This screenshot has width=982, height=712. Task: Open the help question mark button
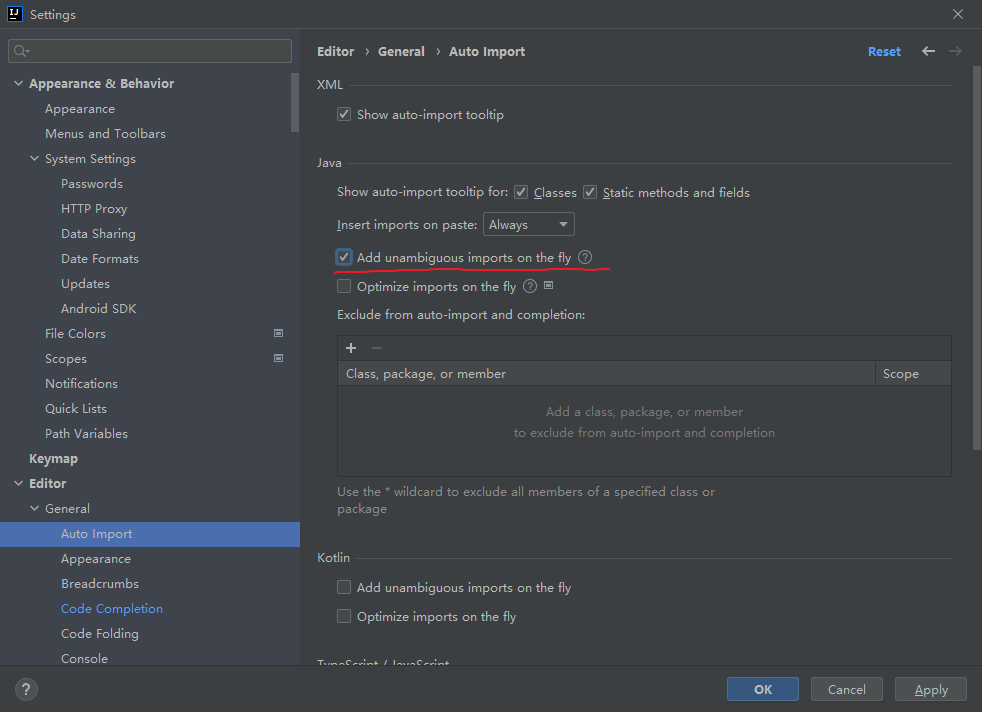coord(26,689)
